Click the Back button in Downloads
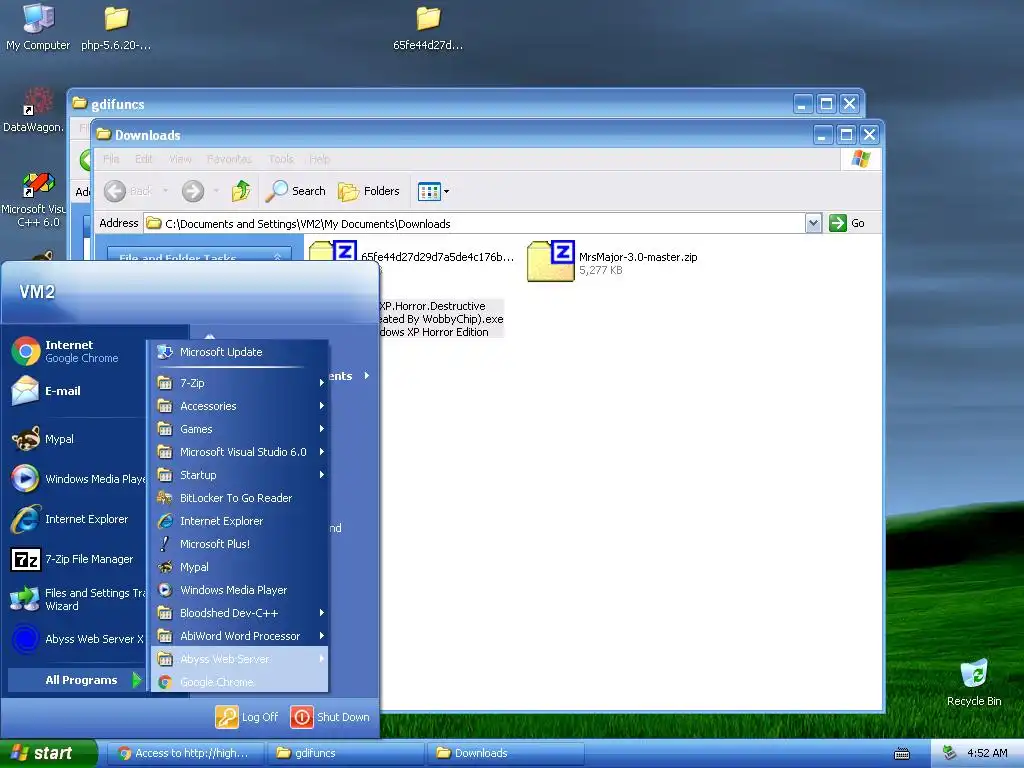This screenshot has width=1024, height=768. pyautogui.click(x=128, y=191)
